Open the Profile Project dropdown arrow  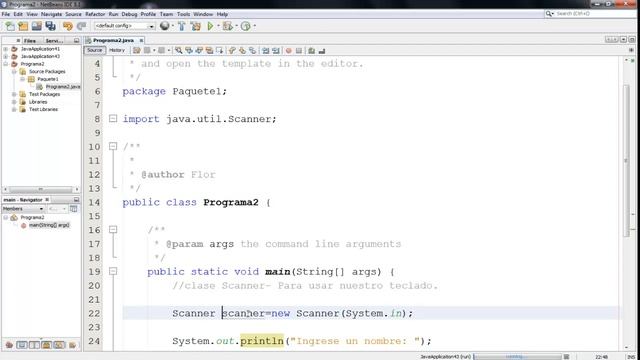pyautogui.click(x=255, y=26)
